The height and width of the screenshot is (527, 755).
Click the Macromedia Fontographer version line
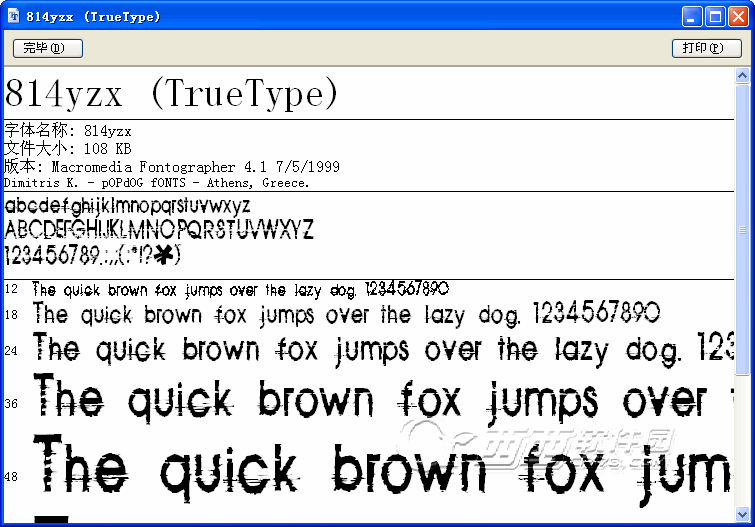[x=172, y=167]
